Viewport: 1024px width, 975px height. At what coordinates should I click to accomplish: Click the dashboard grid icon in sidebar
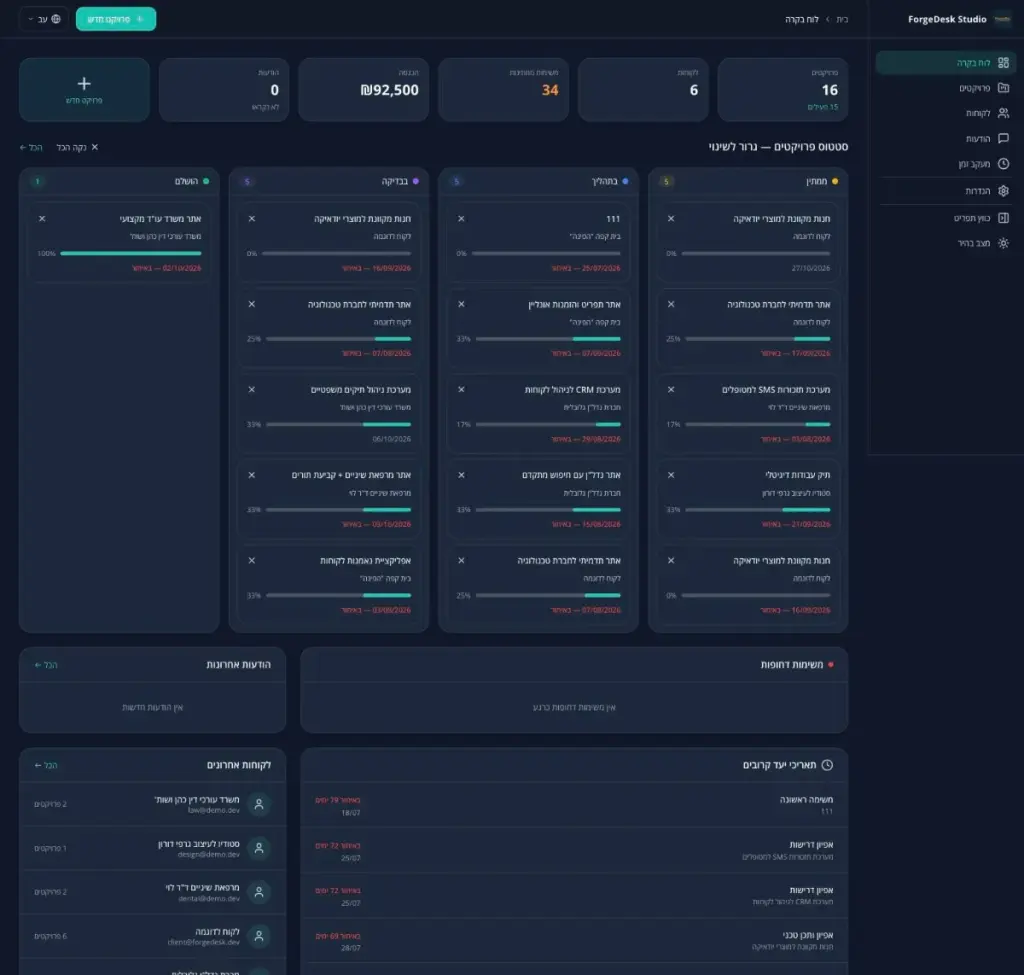(1003, 63)
